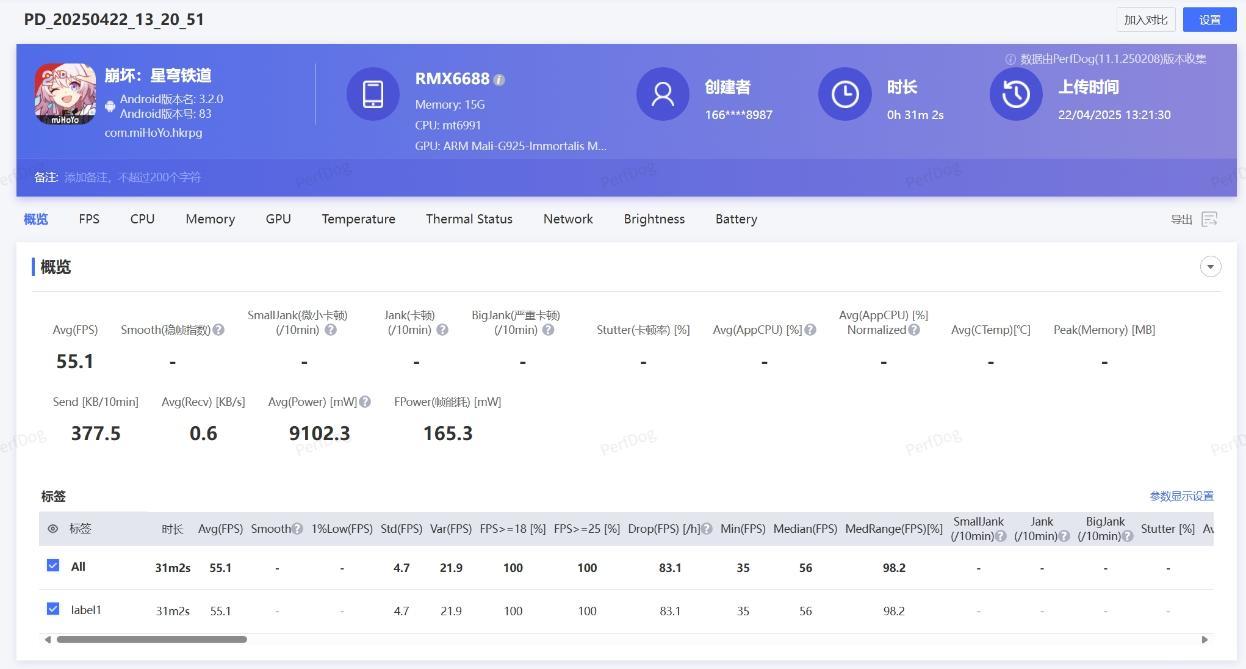Viewport: 1246px width, 669px height.
Task: Go to the Thermal Status tab
Action: [469, 219]
